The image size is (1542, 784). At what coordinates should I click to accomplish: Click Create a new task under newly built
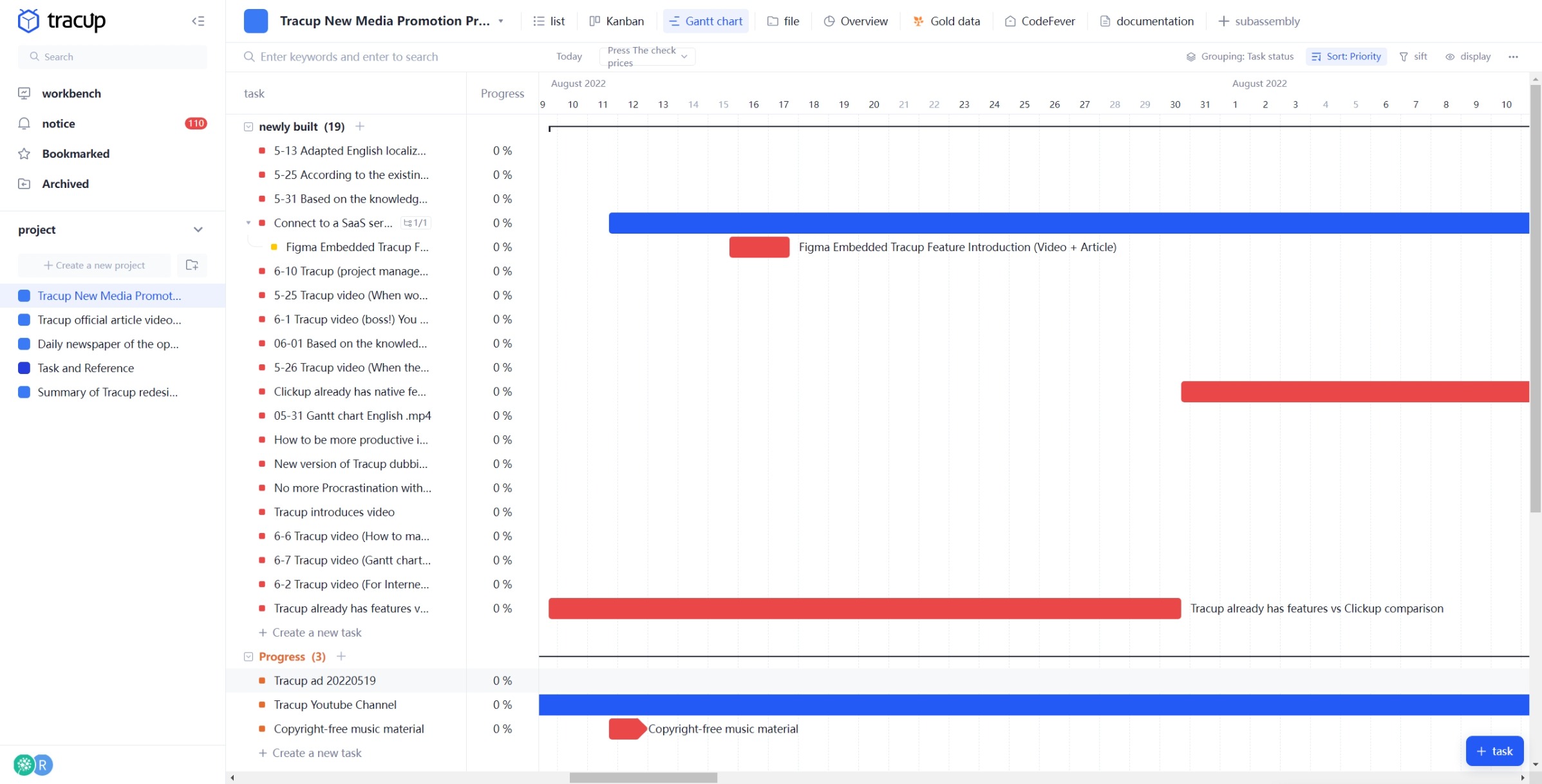(310, 632)
